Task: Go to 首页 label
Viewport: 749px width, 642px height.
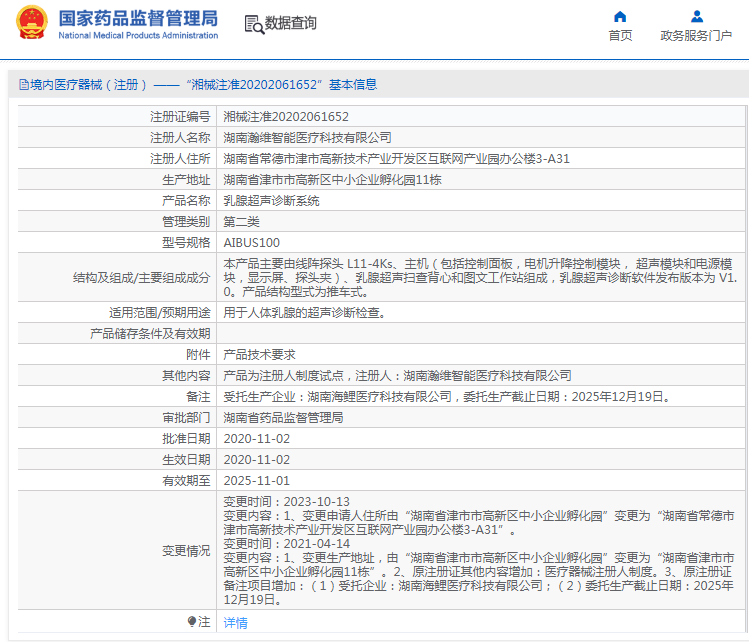Action: [x=620, y=36]
